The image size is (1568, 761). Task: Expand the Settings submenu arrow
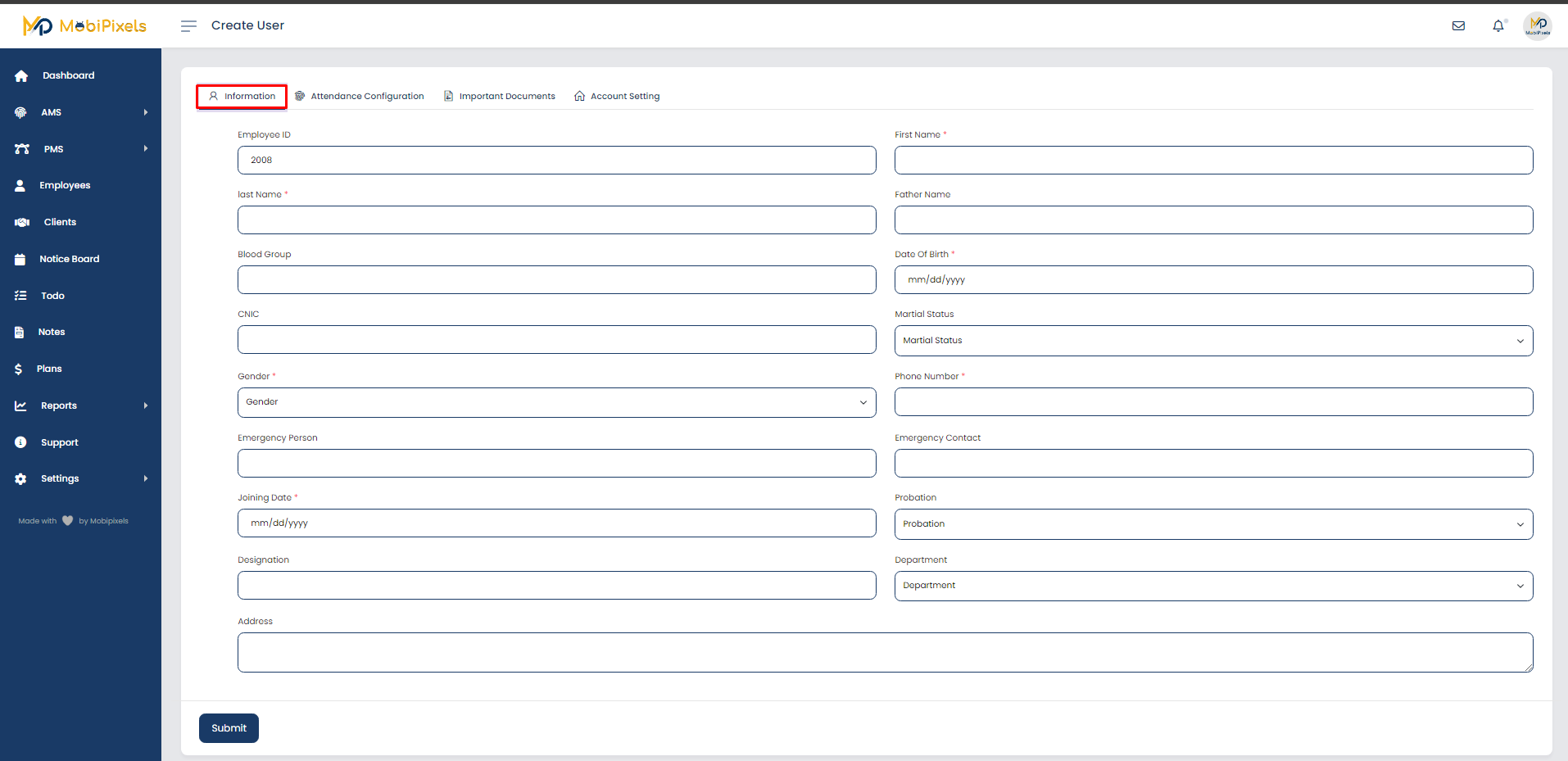(146, 478)
